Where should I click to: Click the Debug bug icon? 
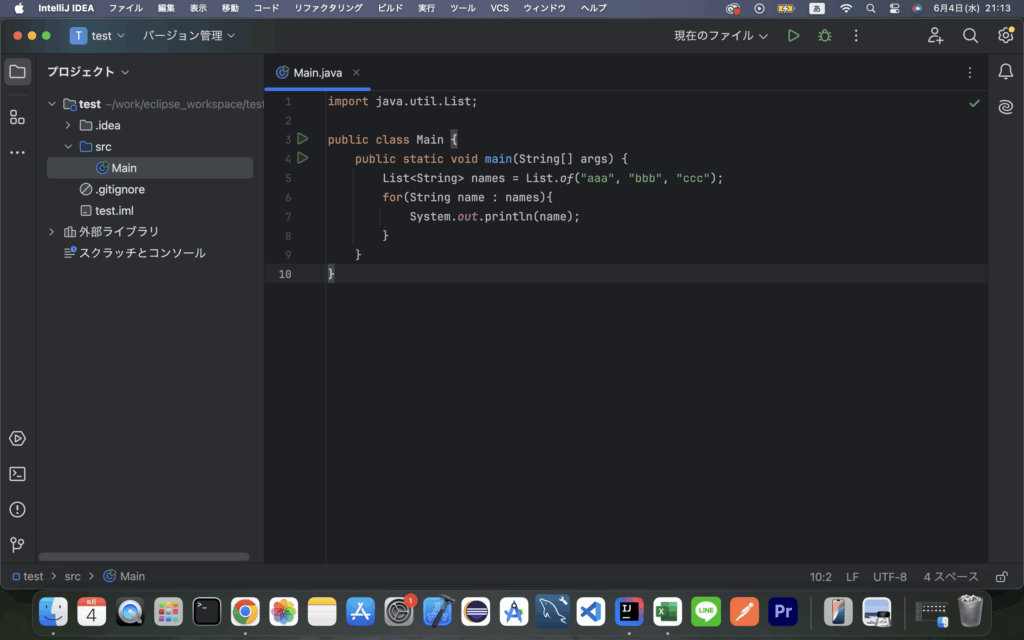tap(824, 36)
